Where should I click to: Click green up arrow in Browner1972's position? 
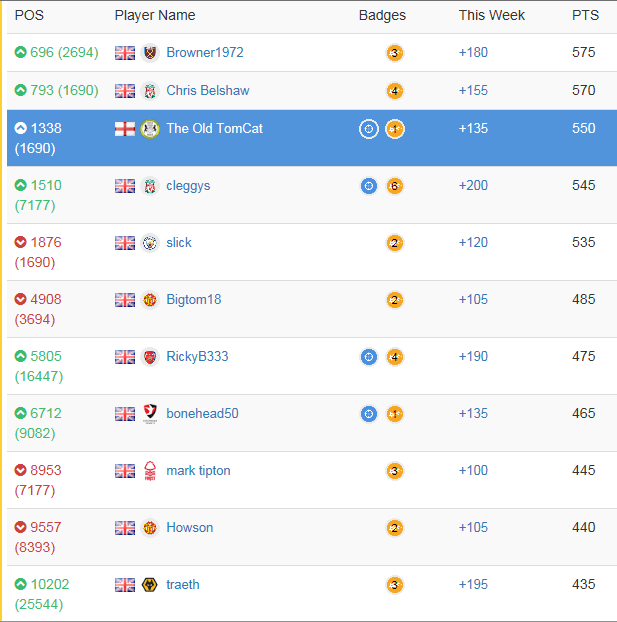[x=21, y=53]
